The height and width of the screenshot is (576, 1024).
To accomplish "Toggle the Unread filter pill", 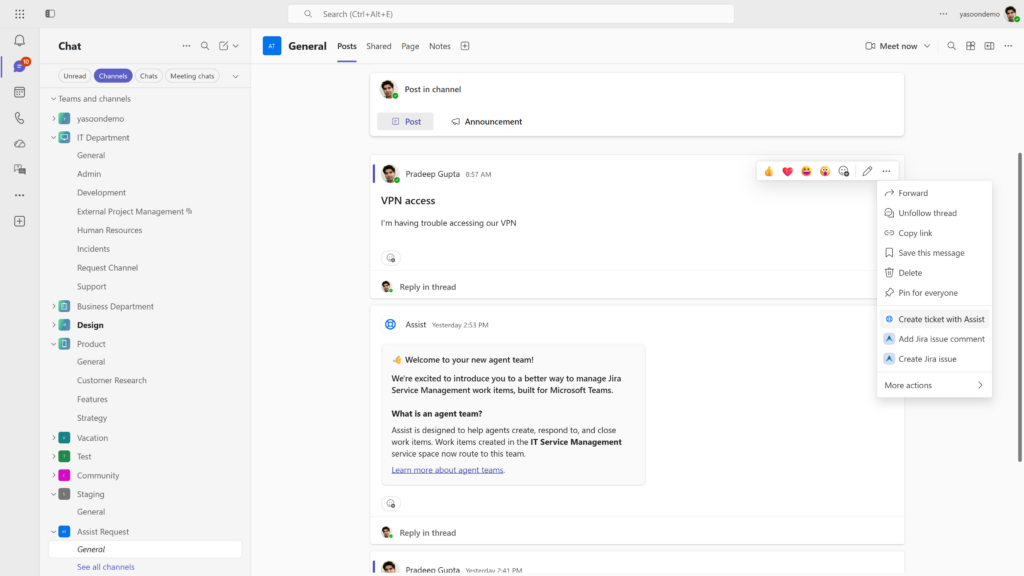I will pos(74,76).
